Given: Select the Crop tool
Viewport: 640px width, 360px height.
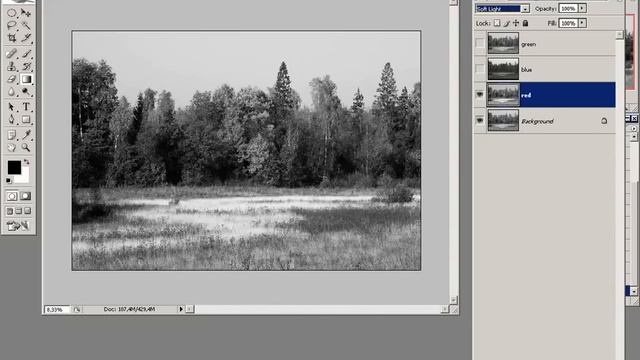Looking at the screenshot, I should tap(11, 38).
